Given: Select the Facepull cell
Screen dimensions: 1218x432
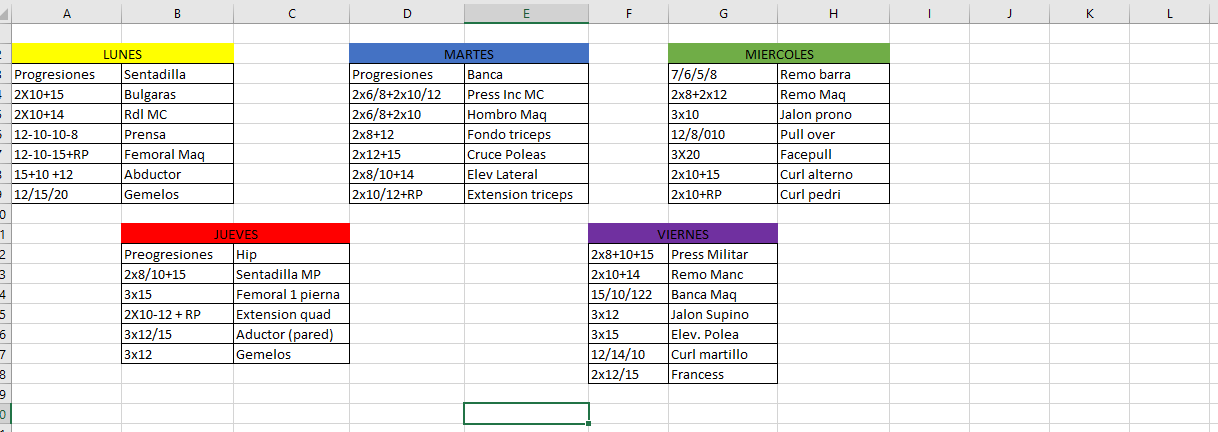Looking at the screenshot, I should tap(833, 154).
